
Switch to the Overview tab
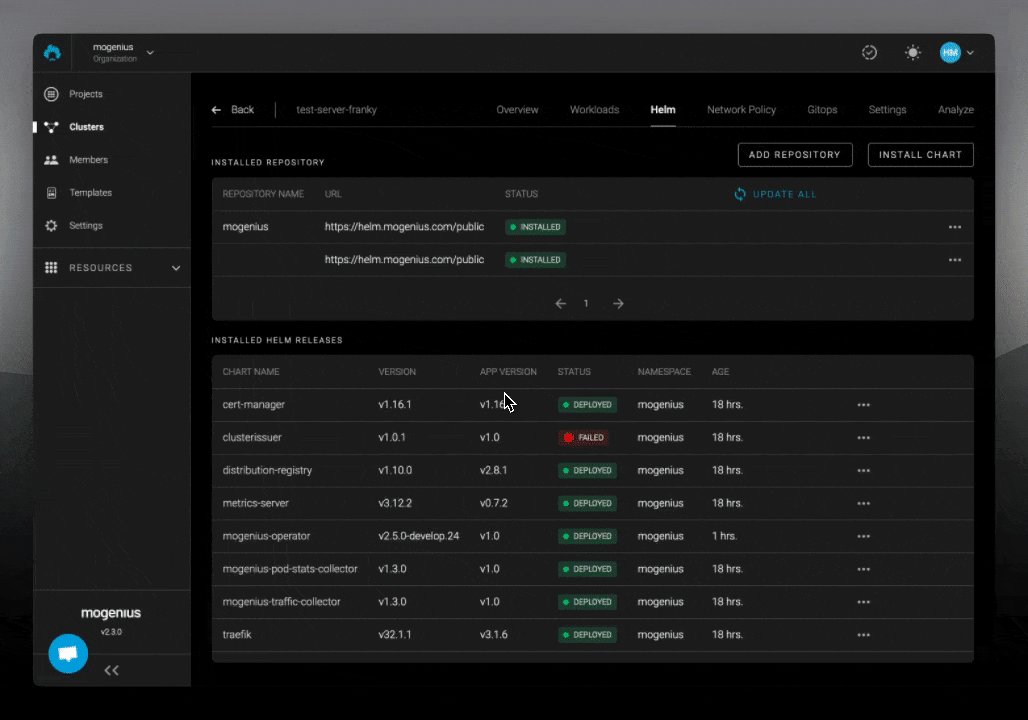[517, 110]
